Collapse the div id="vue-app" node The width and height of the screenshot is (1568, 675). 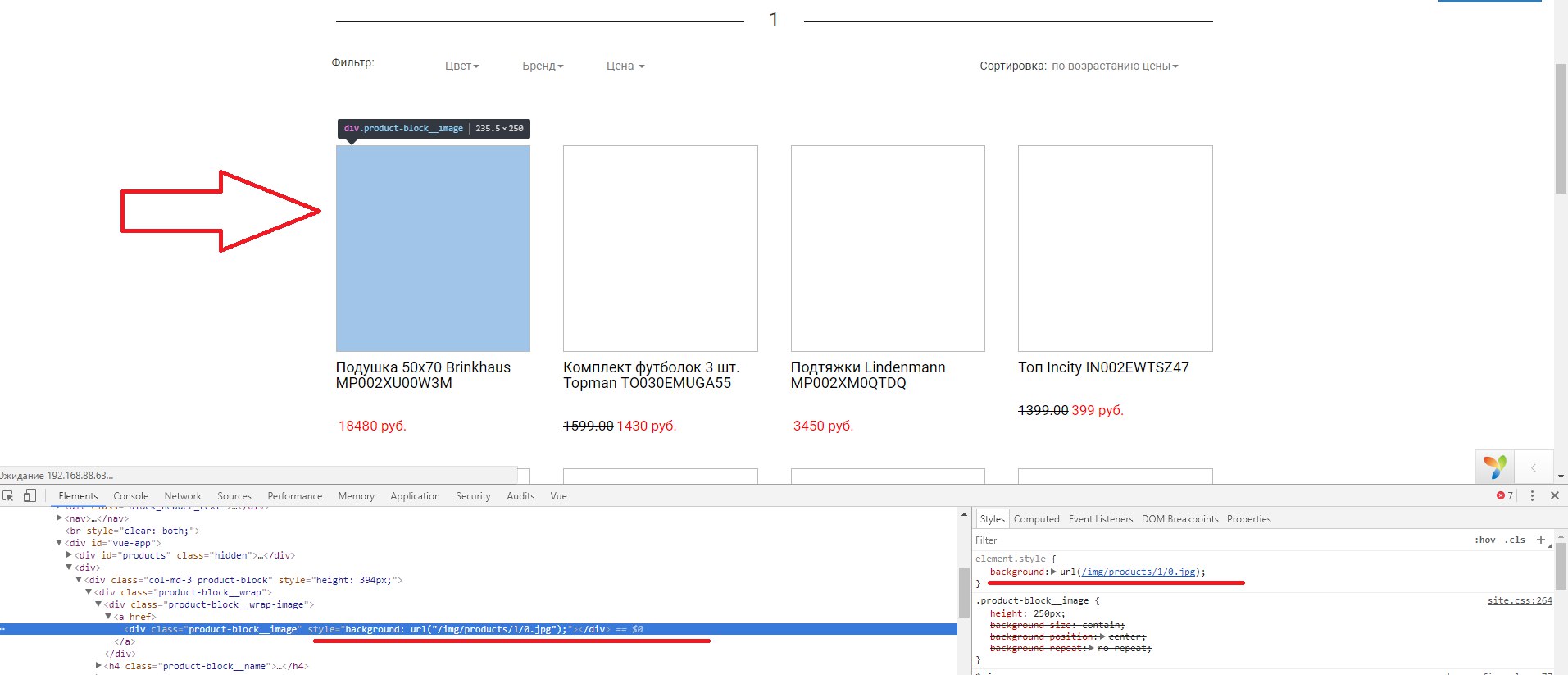59,543
